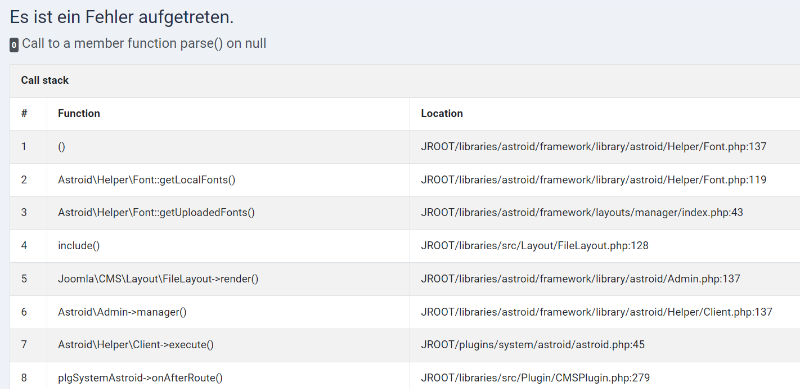Image resolution: width=800 pixels, height=389 pixels.
Task: Click the Font.php:137 location path
Action: [x=593, y=147]
